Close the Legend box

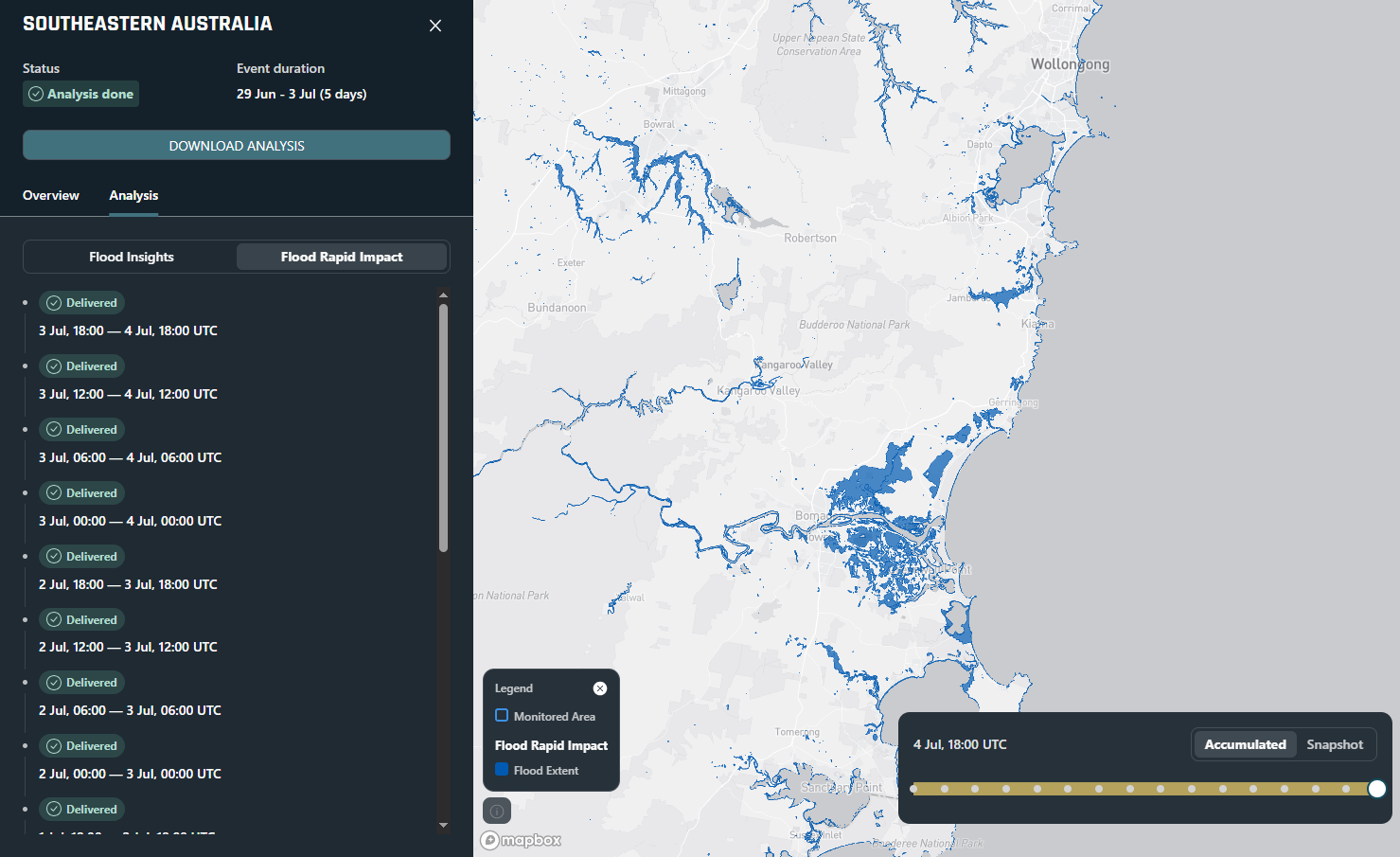click(599, 688)
